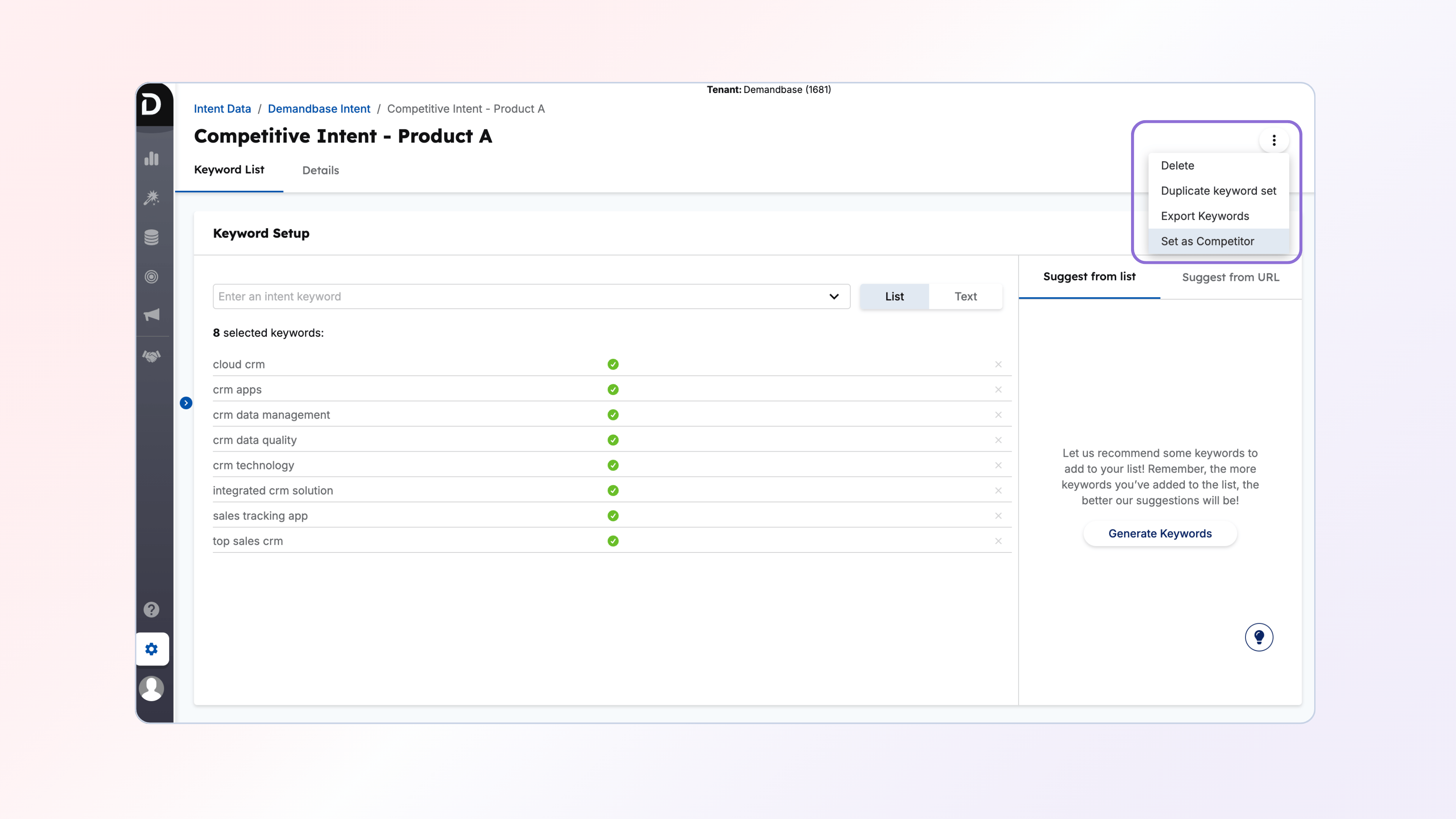Switch keyword entry to Text mode

point(965,296)
